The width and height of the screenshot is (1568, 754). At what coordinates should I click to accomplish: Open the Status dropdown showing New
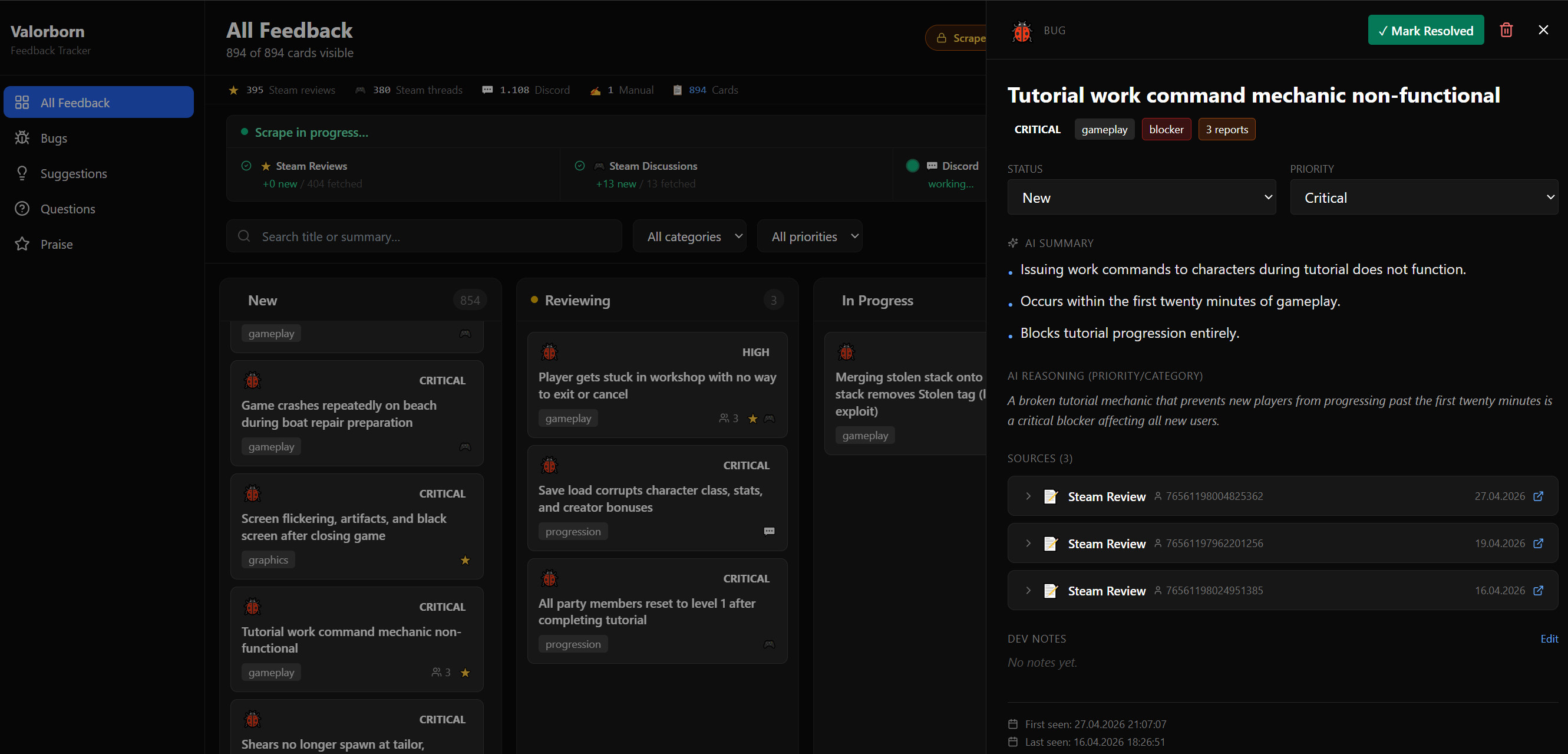(1141, 197)
